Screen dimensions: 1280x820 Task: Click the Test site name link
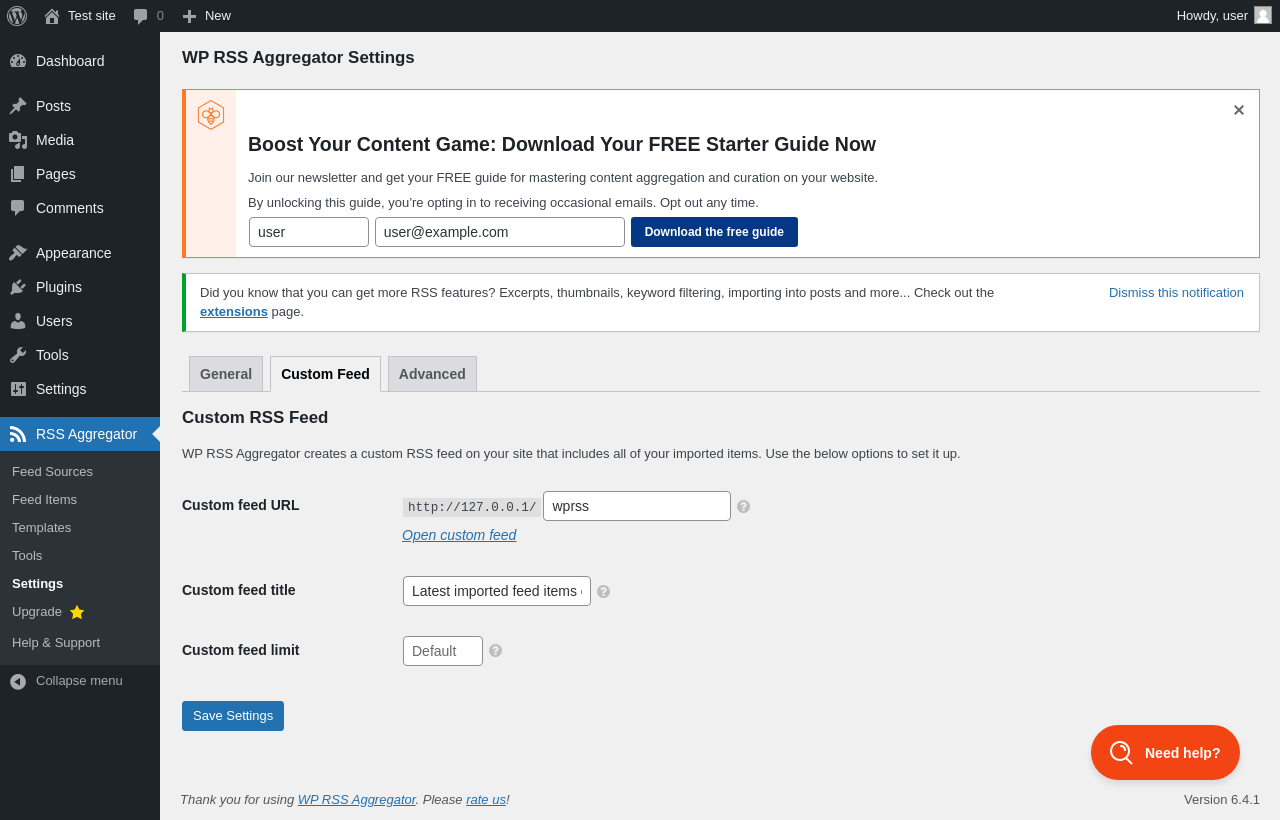click(x=92, y=16)
